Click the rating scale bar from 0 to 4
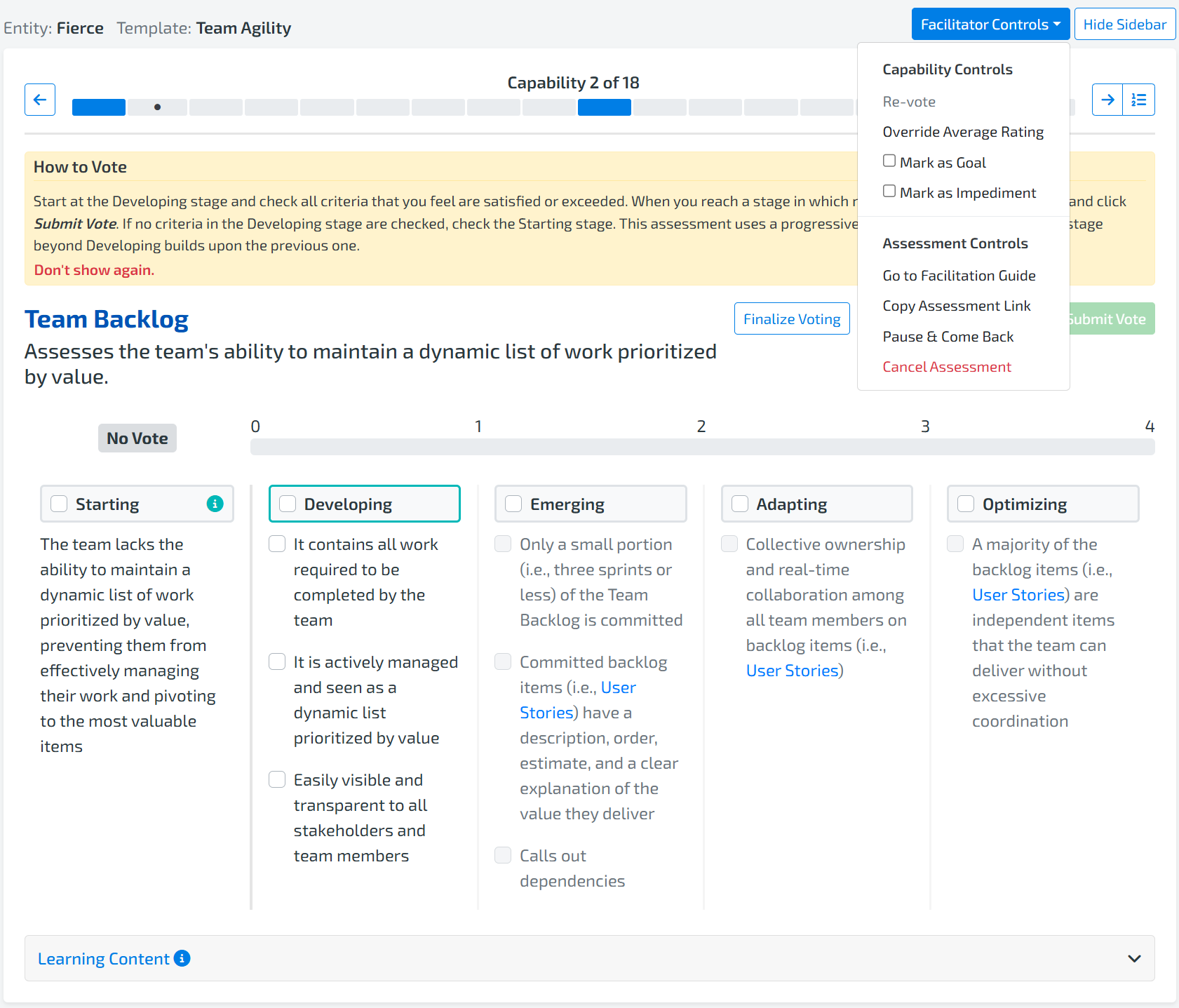1179x1008 pixels. 702,447
